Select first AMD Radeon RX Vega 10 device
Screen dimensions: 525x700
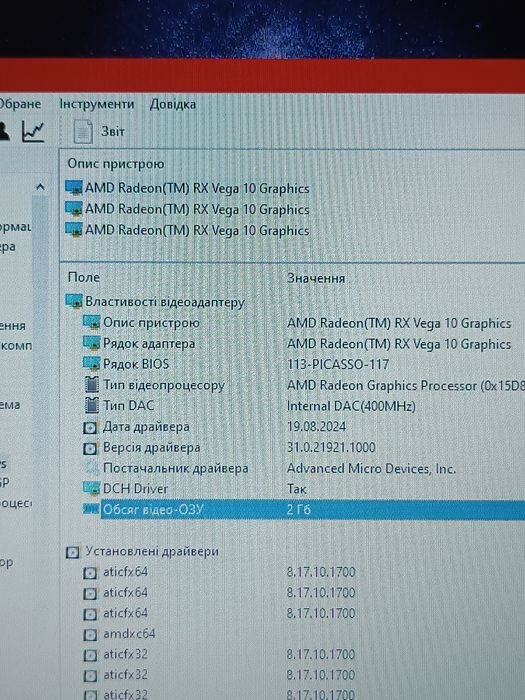point(197,188)
